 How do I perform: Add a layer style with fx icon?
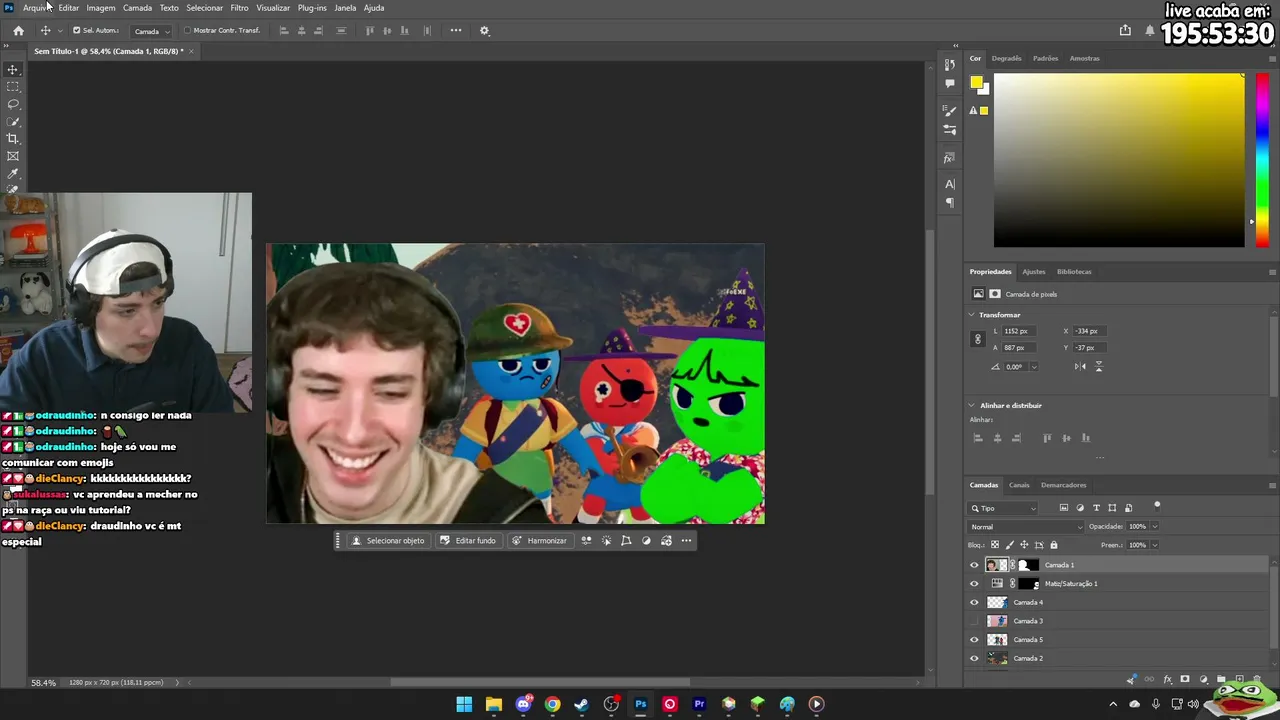pos(1167,680)
